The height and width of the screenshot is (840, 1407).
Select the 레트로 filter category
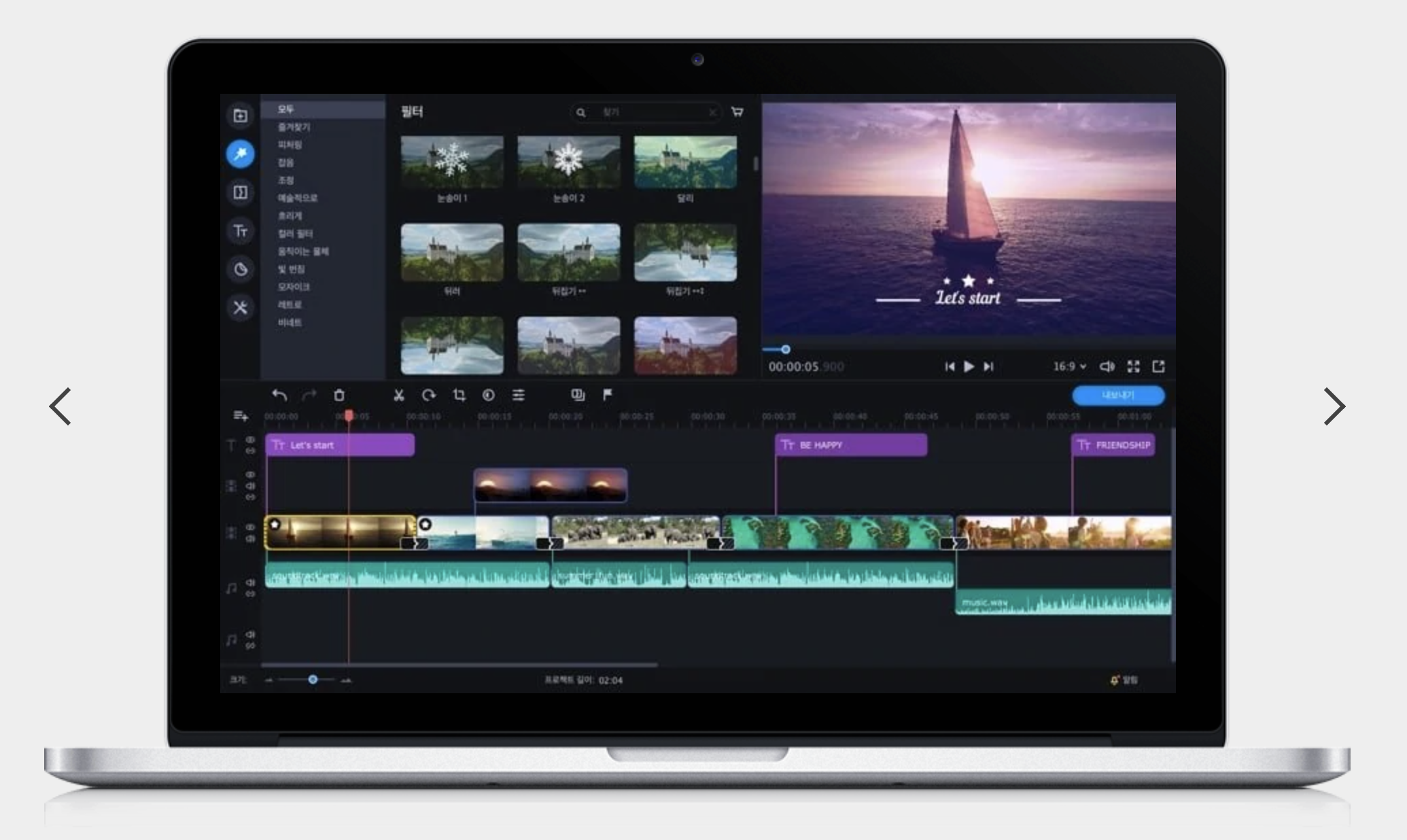point(290,304)
